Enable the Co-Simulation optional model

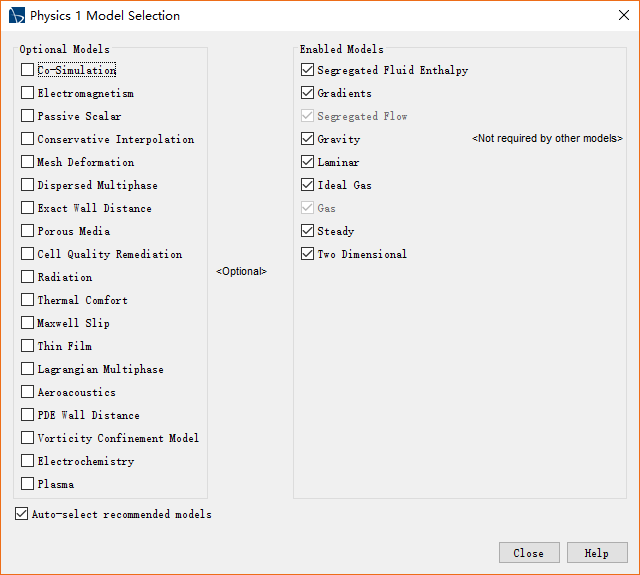(27, 70)
